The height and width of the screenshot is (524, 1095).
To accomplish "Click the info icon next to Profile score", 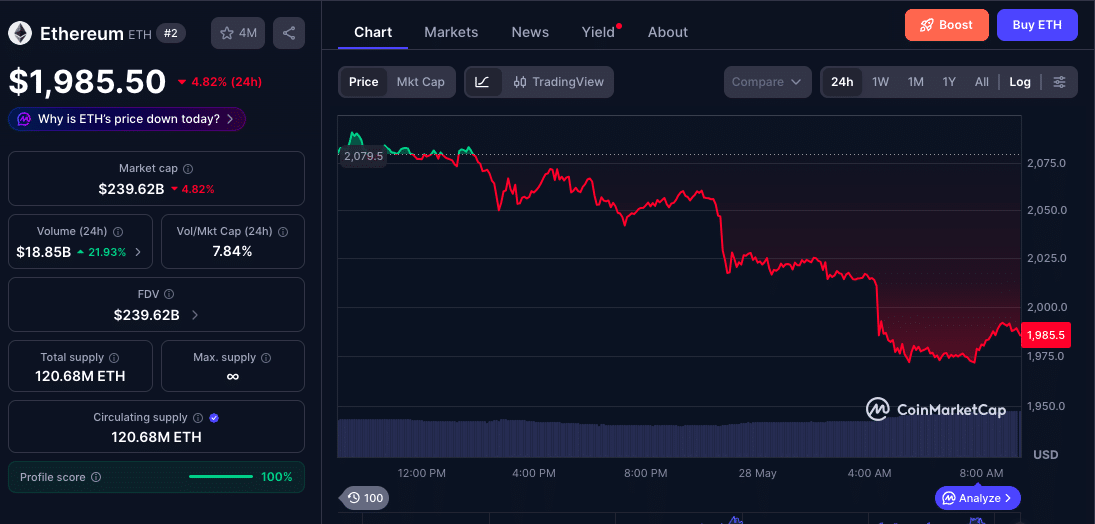I will click(x=96, y=477).
